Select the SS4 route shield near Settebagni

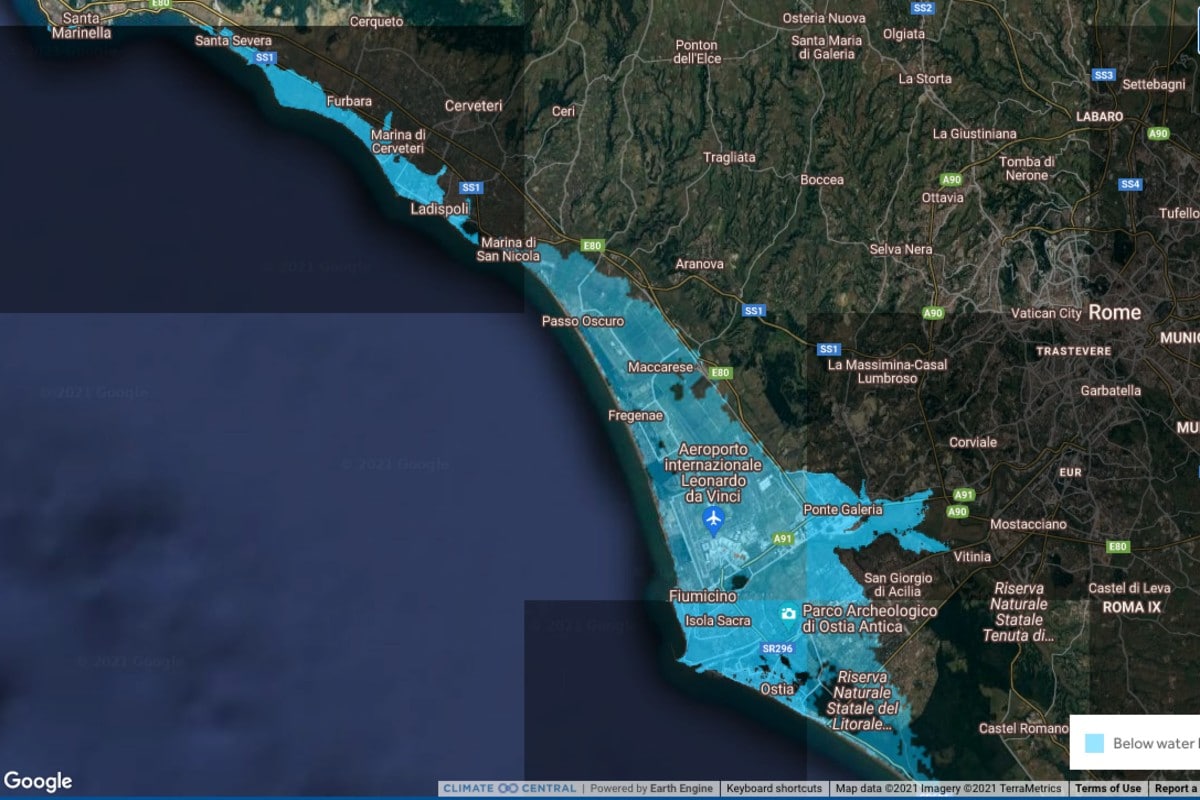click(x=1130, y=183)
